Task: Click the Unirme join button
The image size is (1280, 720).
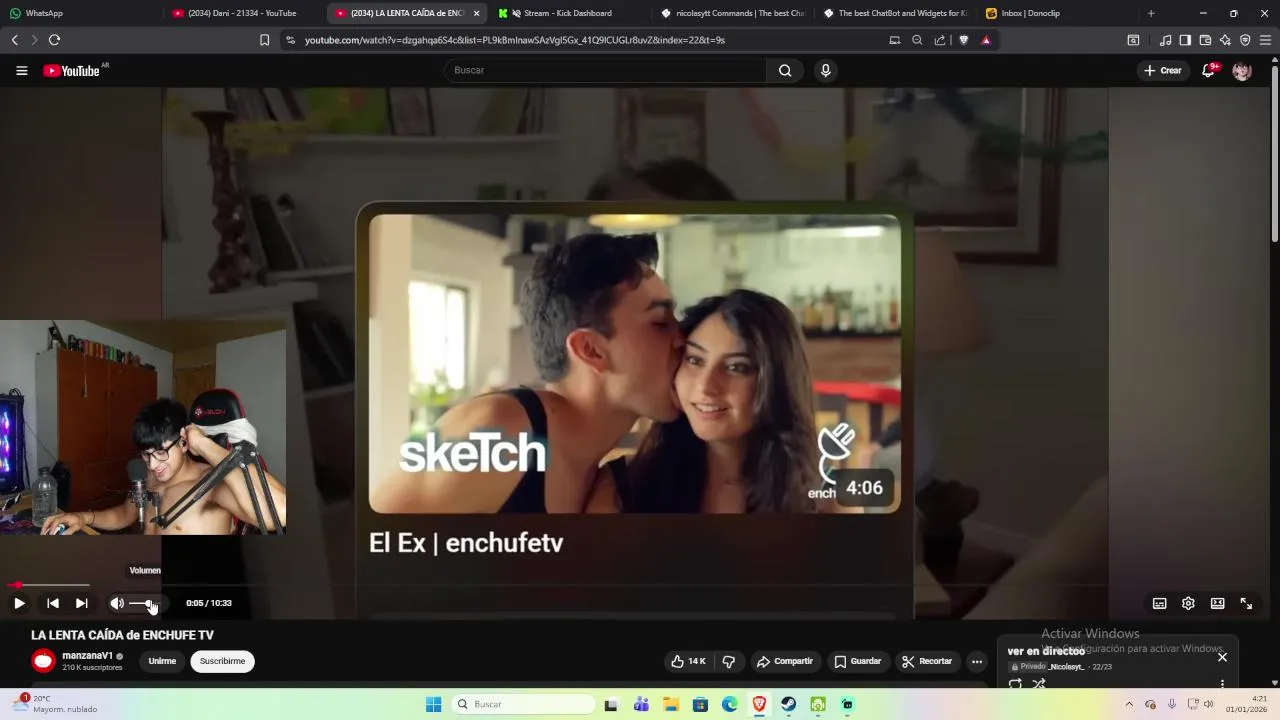Action: tap(162, 661)
